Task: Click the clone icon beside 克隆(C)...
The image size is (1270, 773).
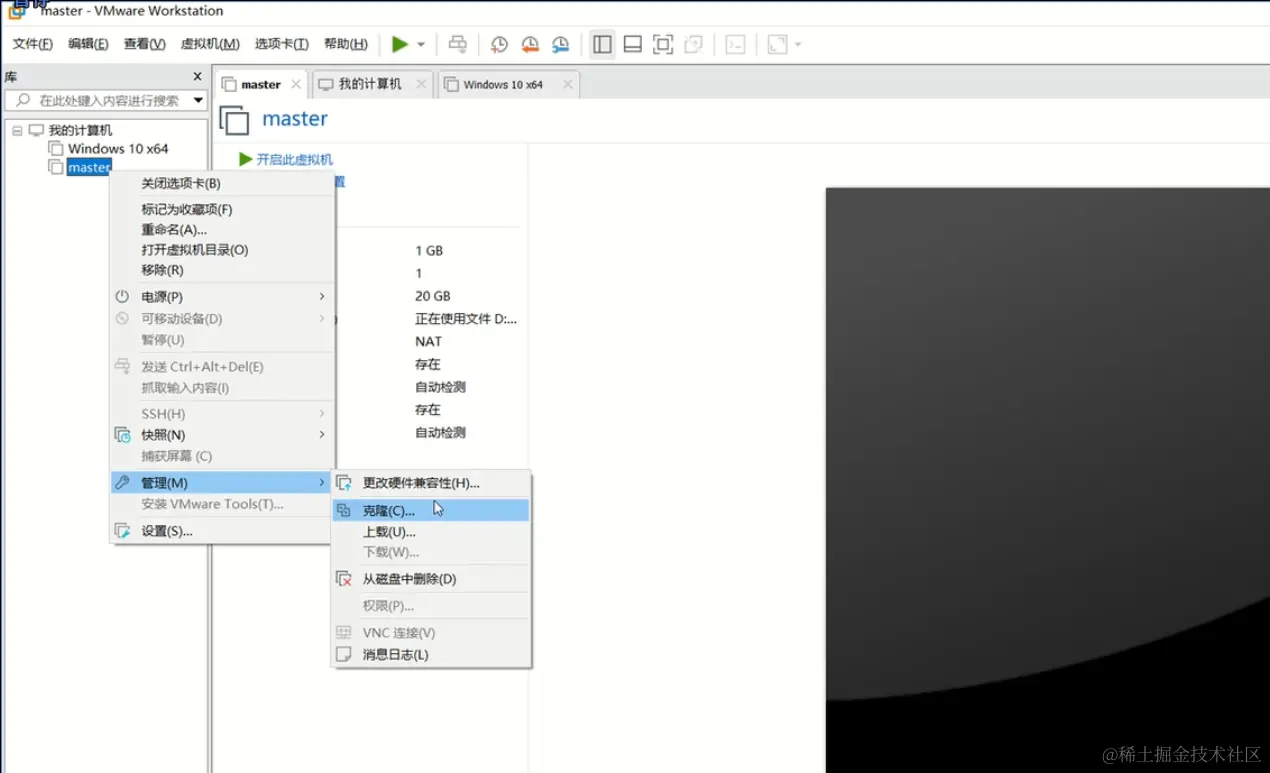Action: (344, 510)
